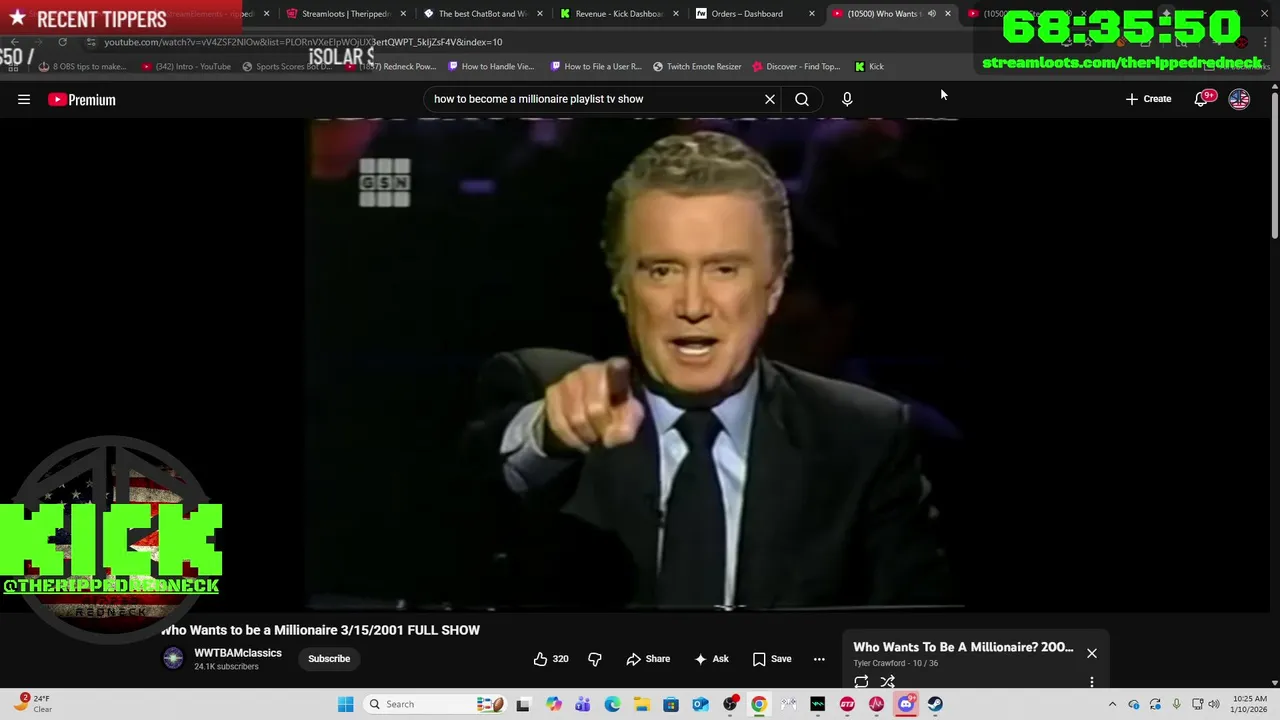The height and width of the screenshot is (720, 1280).
Task: Ask about this video with Ask
Action: [711, 659]
